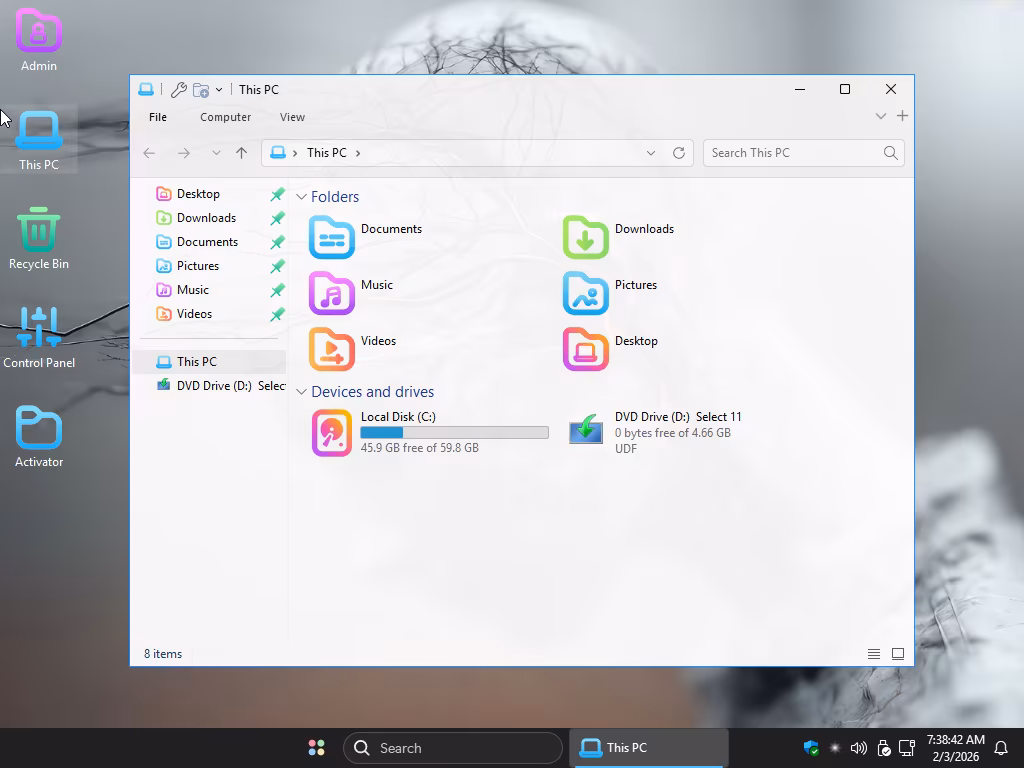
Task: Open the File menu
Action: pyautogui.click(x=158, y=117)
